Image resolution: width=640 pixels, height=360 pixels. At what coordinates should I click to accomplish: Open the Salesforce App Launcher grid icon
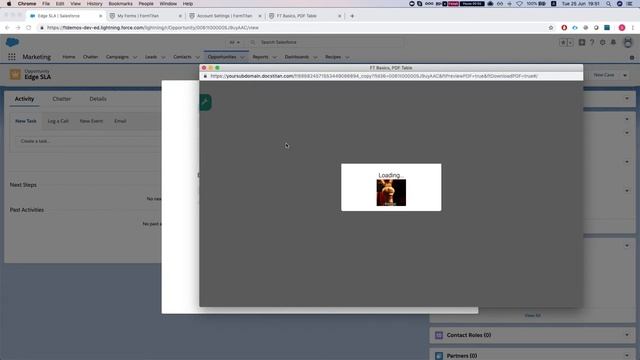click(12, 57)
